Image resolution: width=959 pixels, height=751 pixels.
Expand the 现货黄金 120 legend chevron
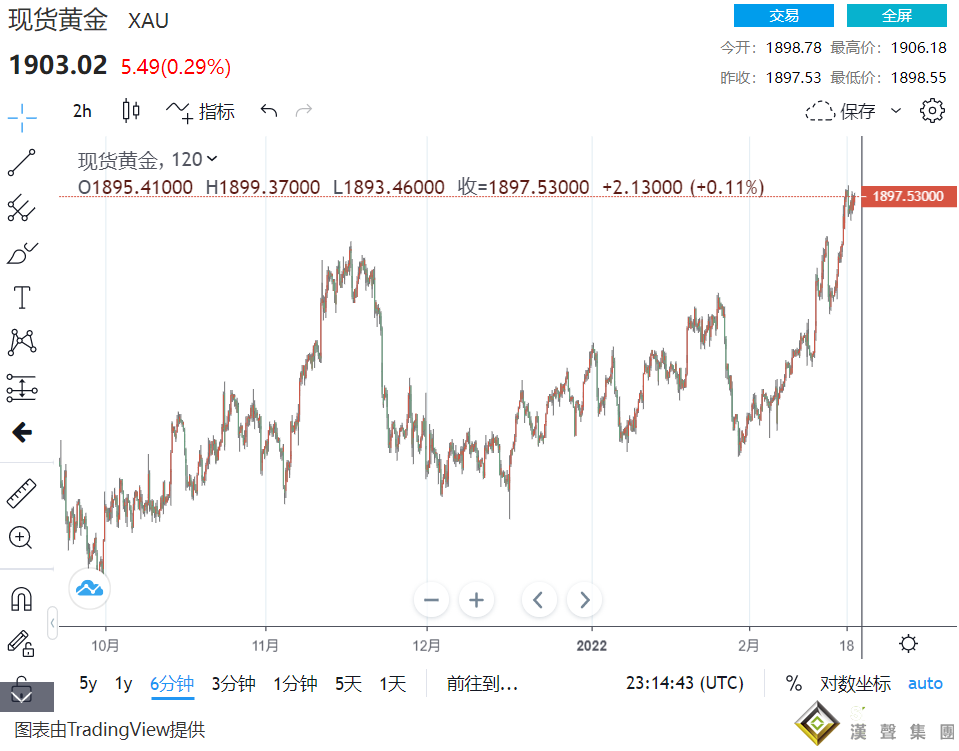coord(211,159)
